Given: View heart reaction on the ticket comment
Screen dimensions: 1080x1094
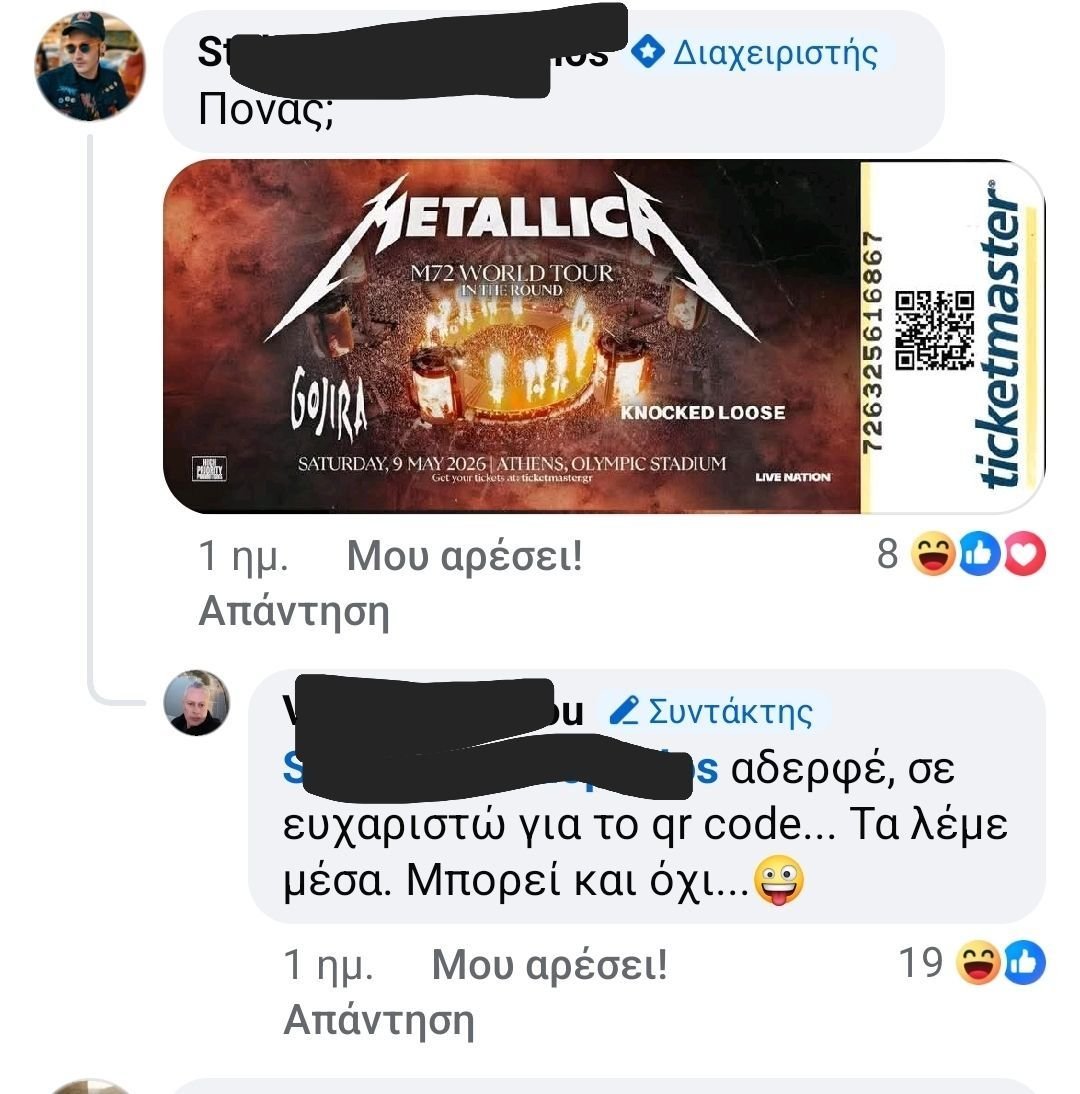Looking at the screenshot, I should coord(1024,553).
